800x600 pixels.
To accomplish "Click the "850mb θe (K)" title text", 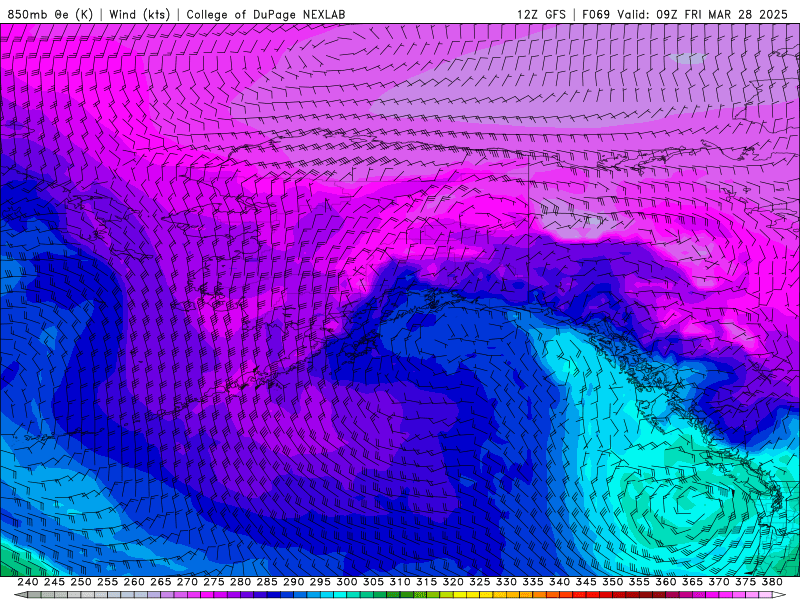I will pos(51,14).
